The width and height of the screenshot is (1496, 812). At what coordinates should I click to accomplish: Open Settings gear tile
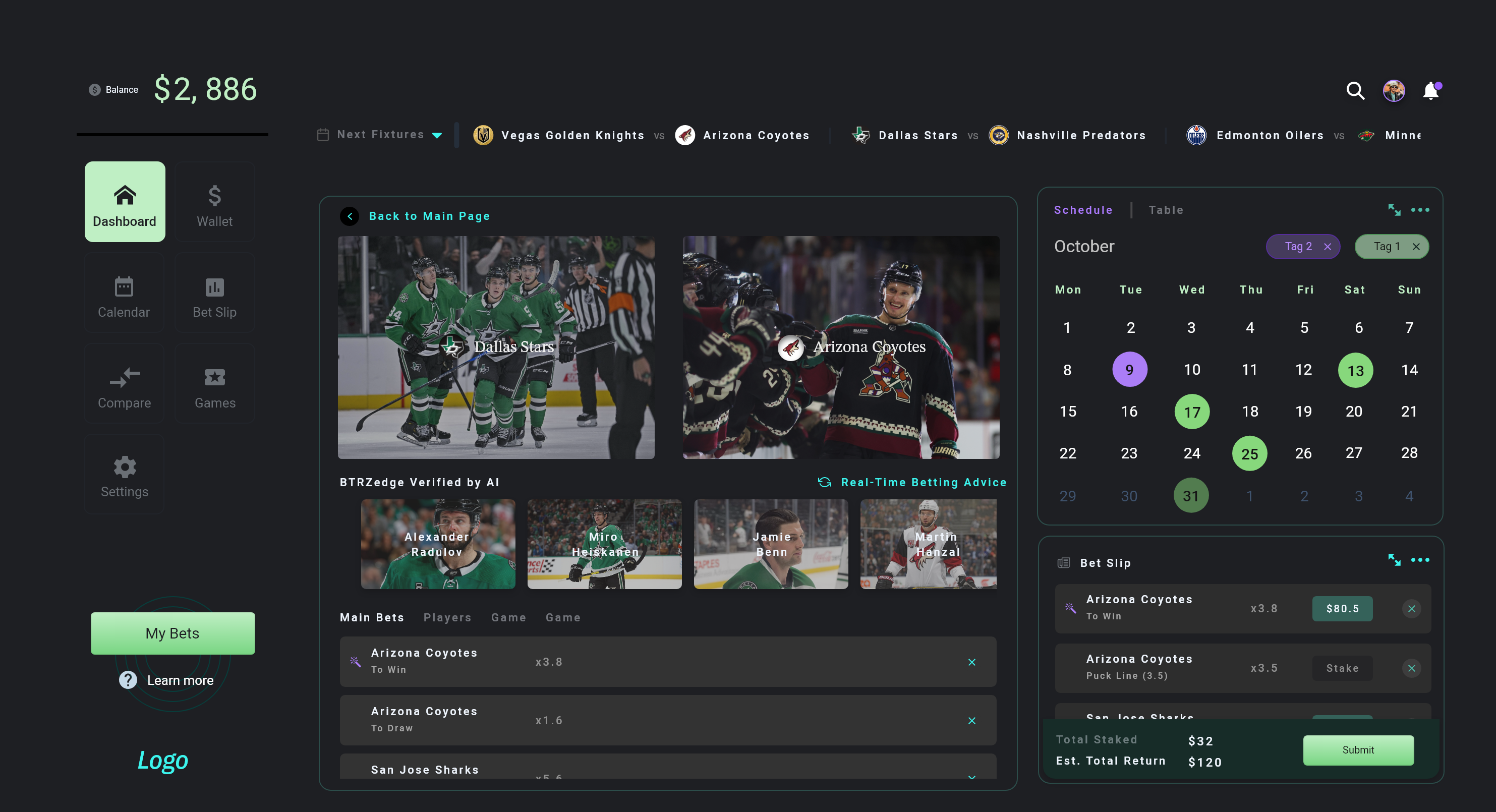[124, 474]
